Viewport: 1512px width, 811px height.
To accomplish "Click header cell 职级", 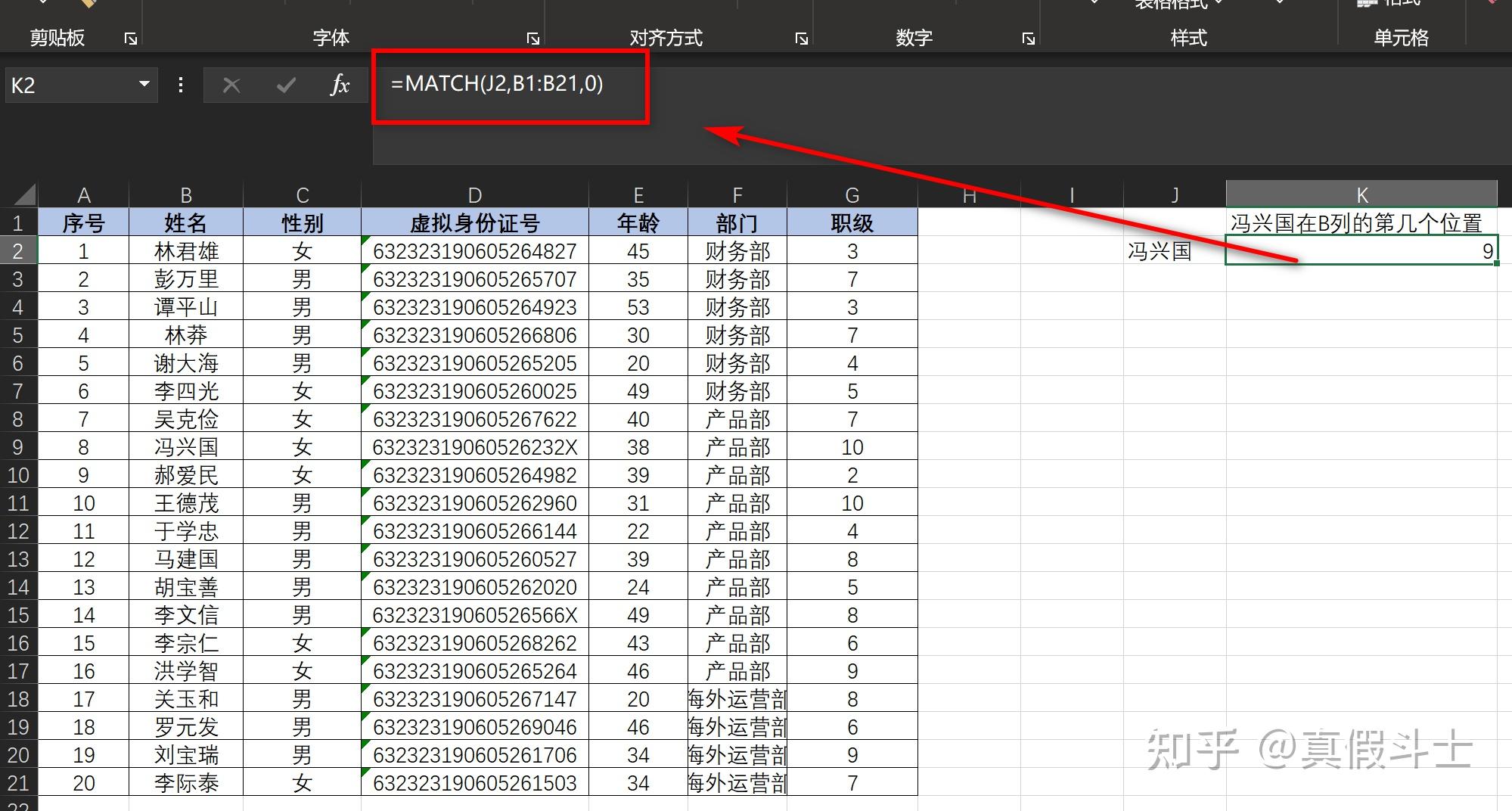I will [x=852, y=223].
